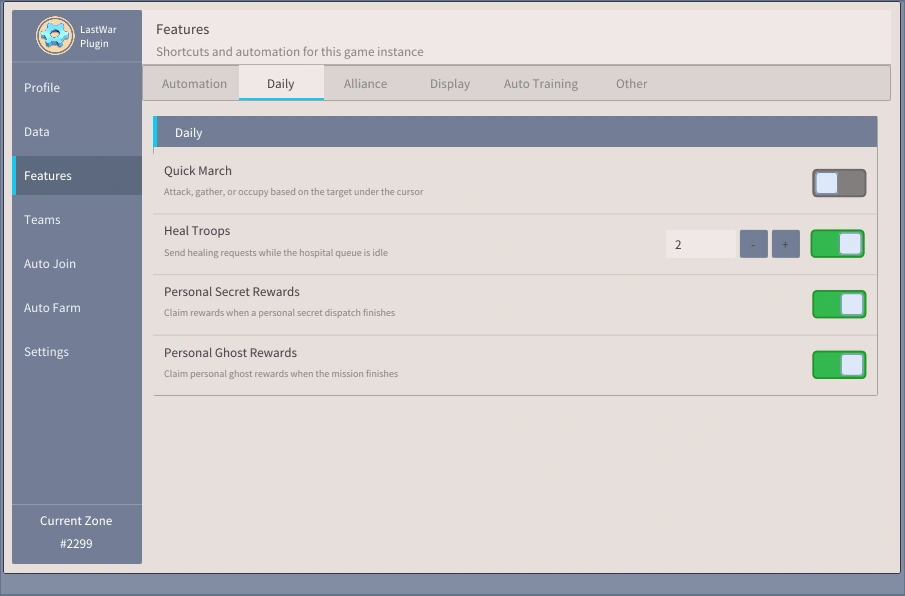Click the LastWar Plugin gear logo
This screenshot has width=905, height=596.
(55, 36)
